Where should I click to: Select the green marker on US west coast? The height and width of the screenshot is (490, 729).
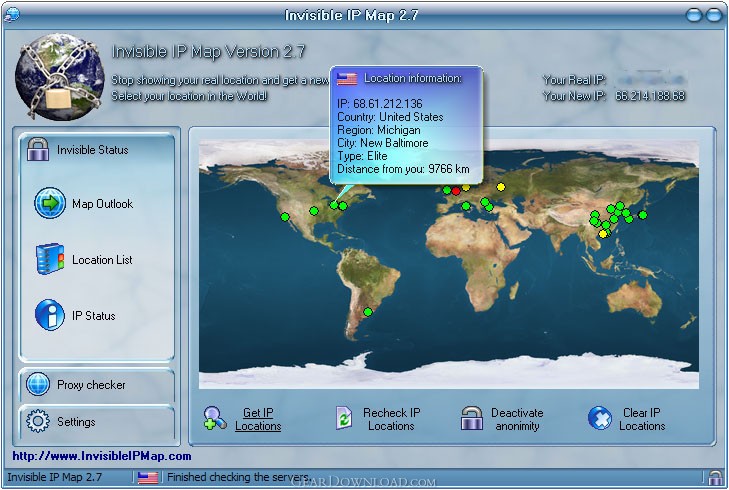click(x=285, y=217)
